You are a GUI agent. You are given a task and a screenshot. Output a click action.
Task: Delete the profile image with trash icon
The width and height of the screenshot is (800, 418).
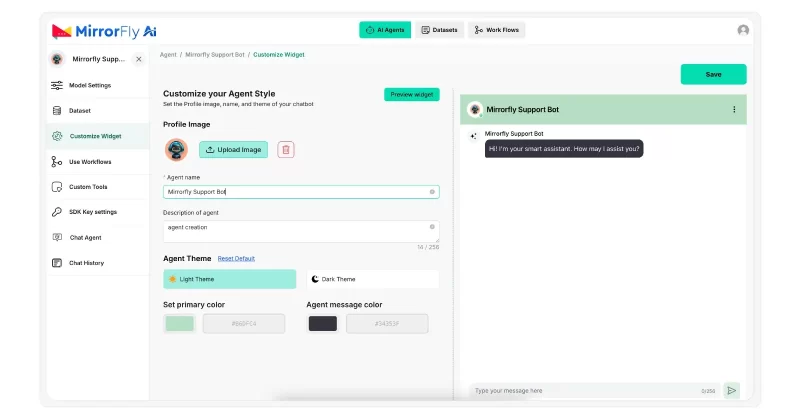[286, 150]
